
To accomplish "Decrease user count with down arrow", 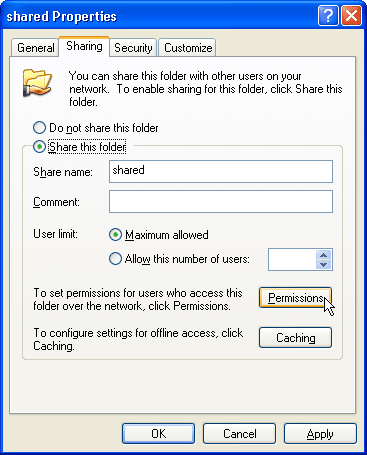I will [323, 265].
